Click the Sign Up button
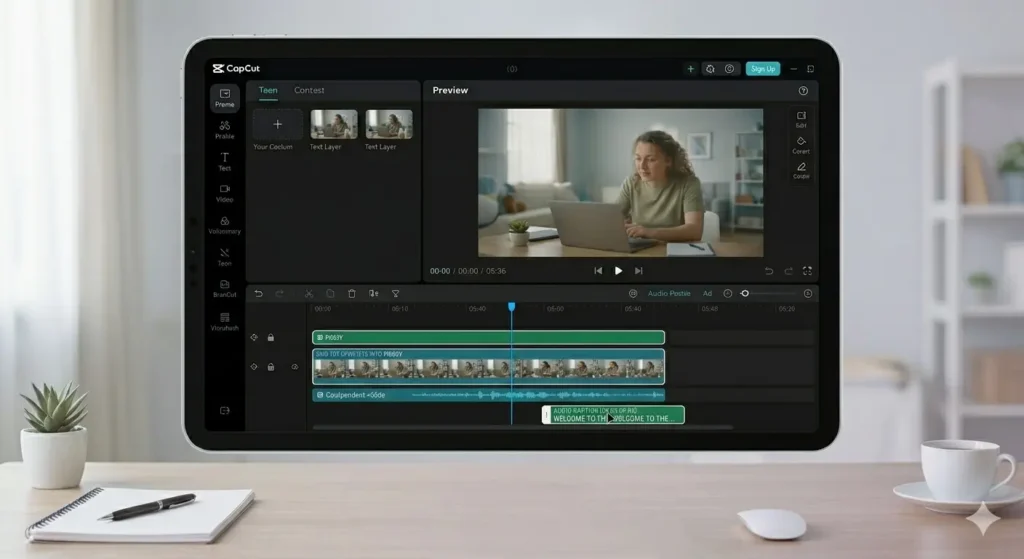The width and height of the screenshot is (1024, 559). (x=763, y=69)
